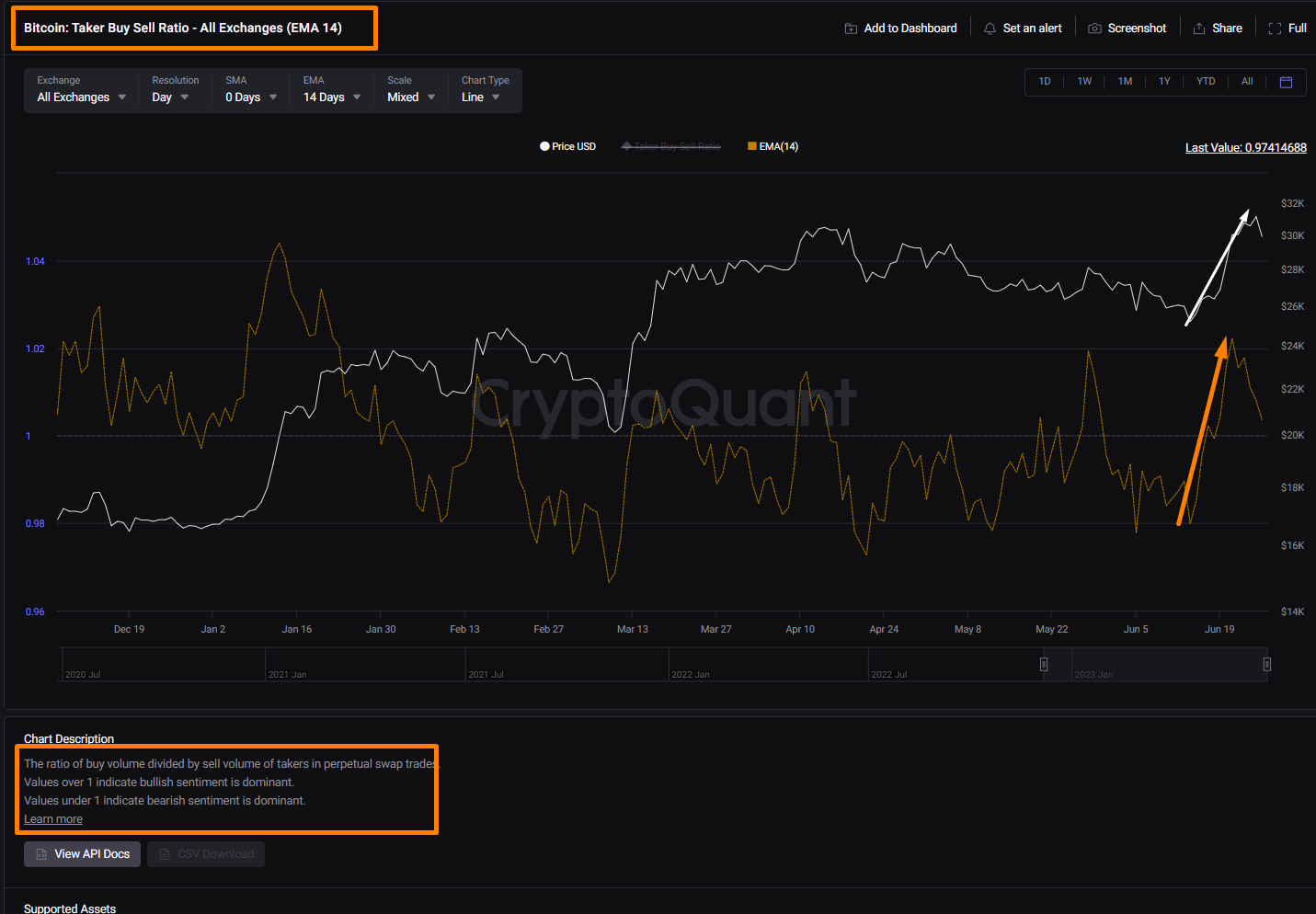Open the calendar date picker icon
Image resolution: width=1316 pixels, height=914 pixels.
[x=1286, y=82]
